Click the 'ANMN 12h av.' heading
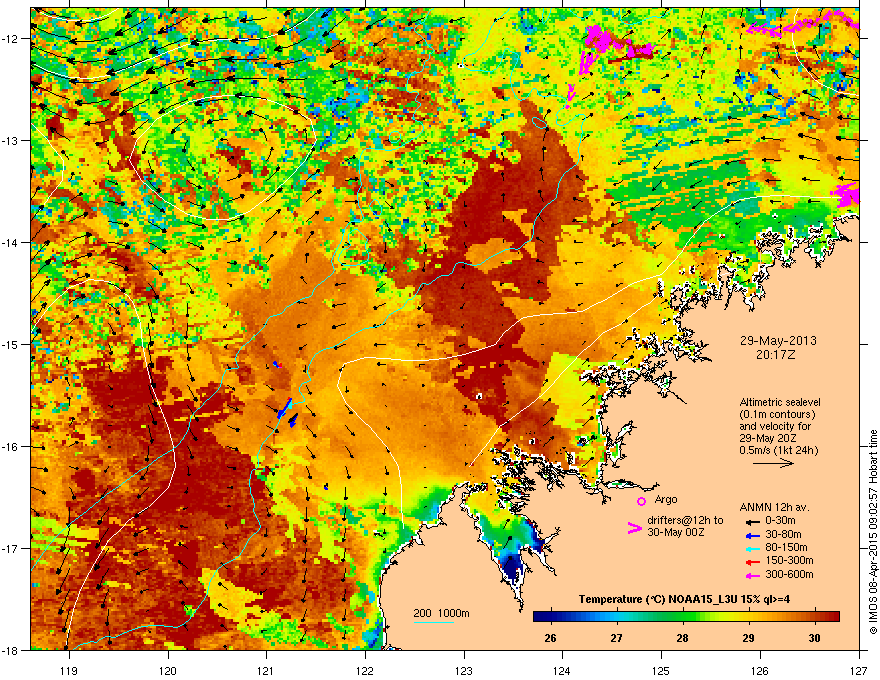 pos(774,507)
